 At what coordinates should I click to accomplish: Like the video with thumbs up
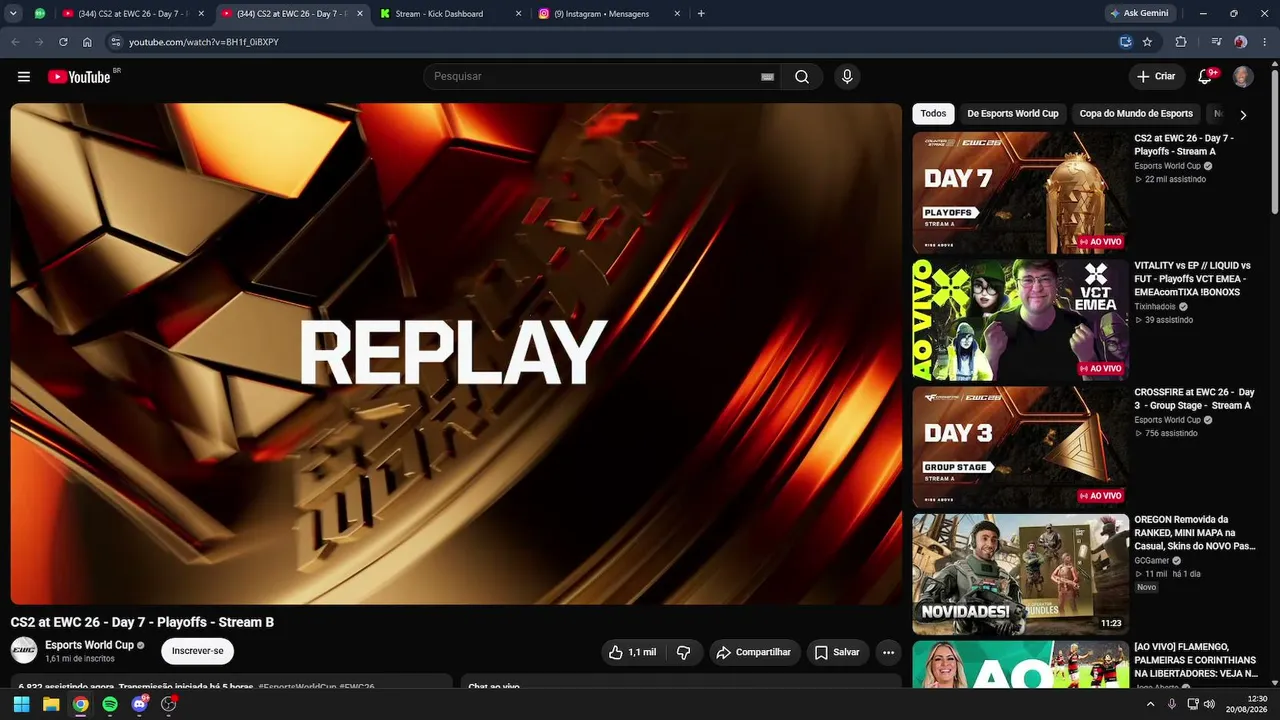(x=634, y=652)
